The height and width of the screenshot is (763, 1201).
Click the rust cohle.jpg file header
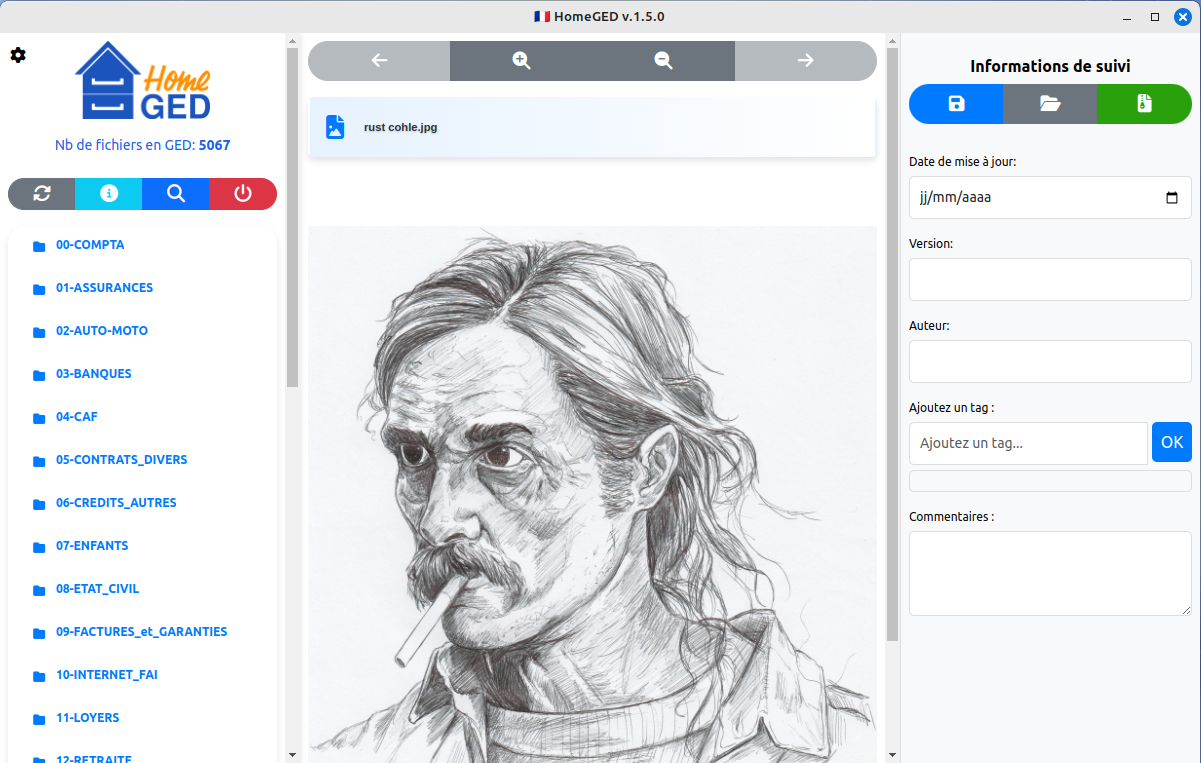[x=592, y=127]
